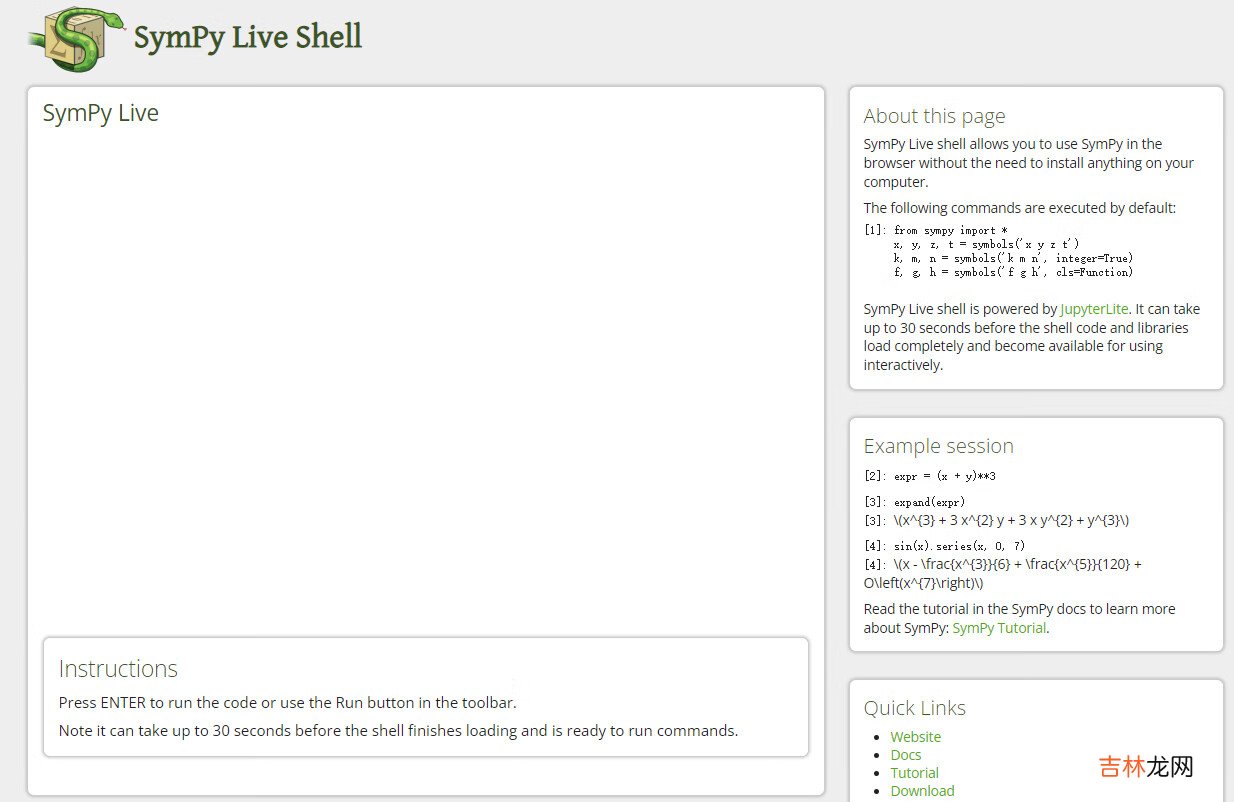
Task: Go to Website in Quick Links
Action: pyautogui.click(x=915, y=737)
